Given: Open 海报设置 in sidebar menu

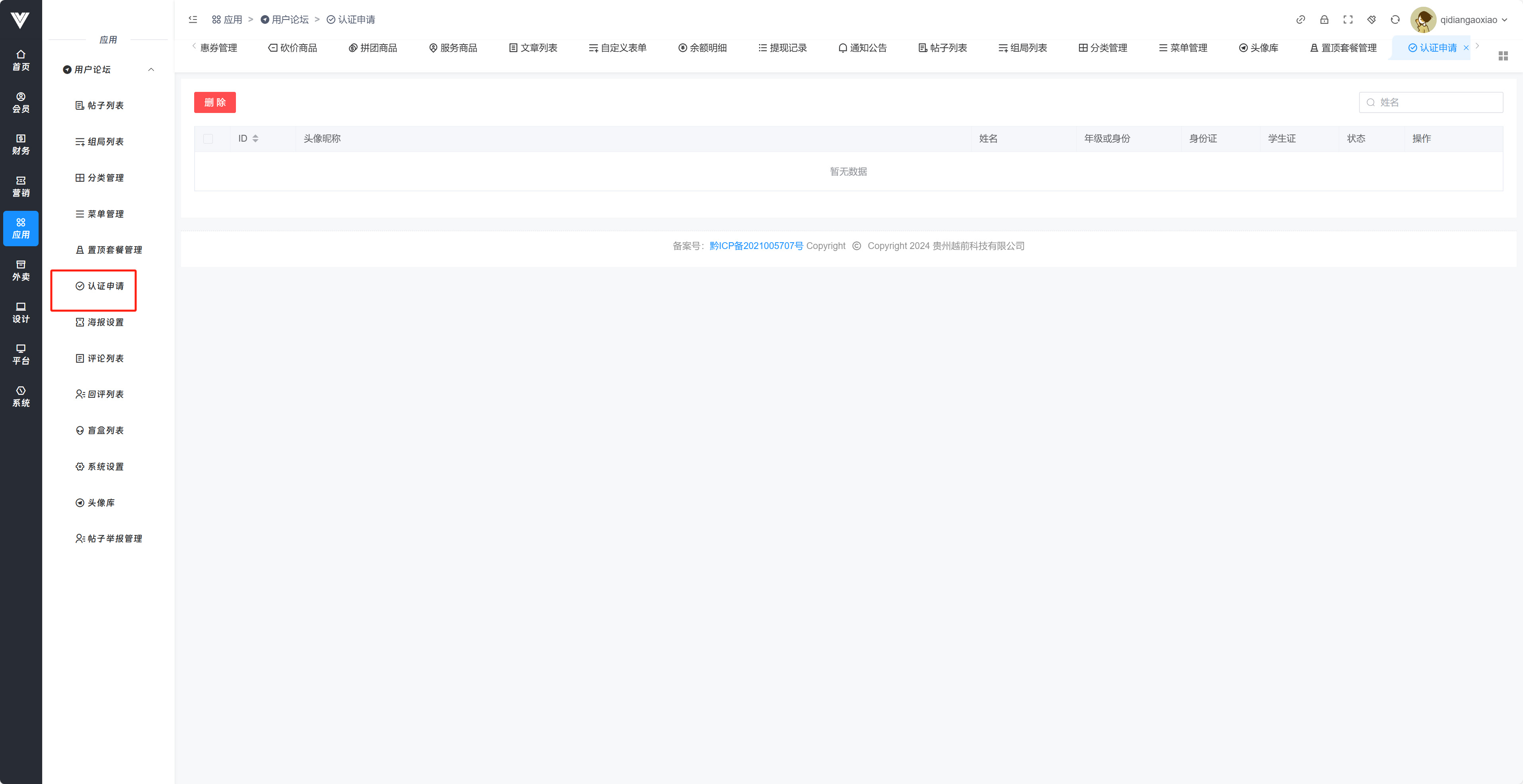Looking at the screenshot, I should 105,322.
